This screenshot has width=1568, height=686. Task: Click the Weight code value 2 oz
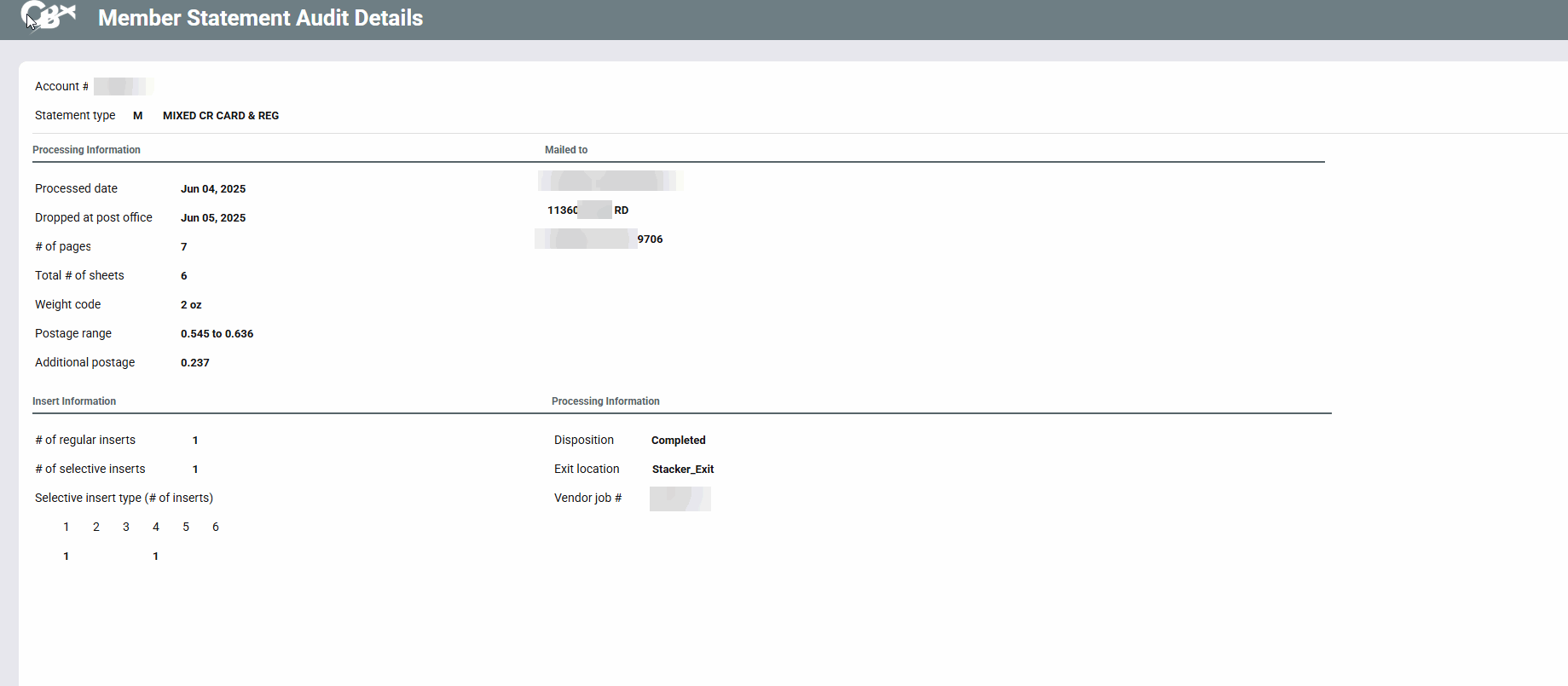(x=191, y=305)
